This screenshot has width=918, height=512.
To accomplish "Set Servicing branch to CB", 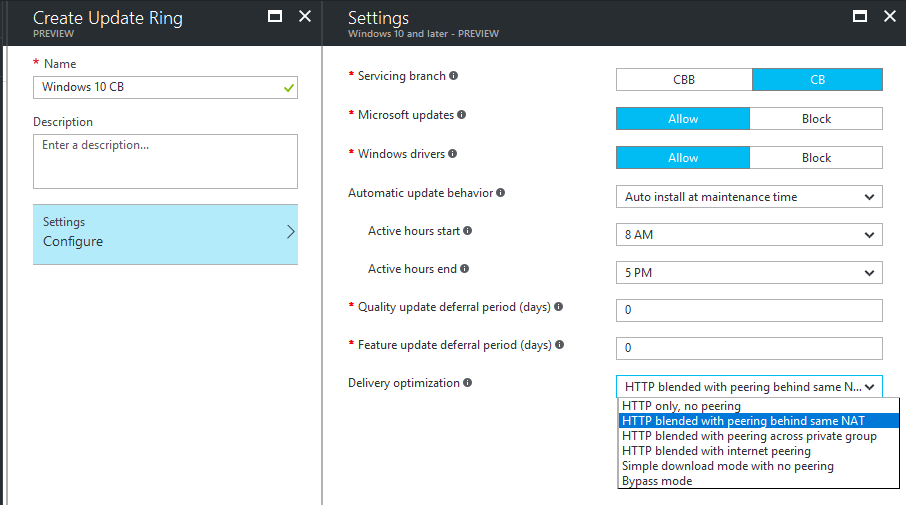I will (x=817, y=80).
